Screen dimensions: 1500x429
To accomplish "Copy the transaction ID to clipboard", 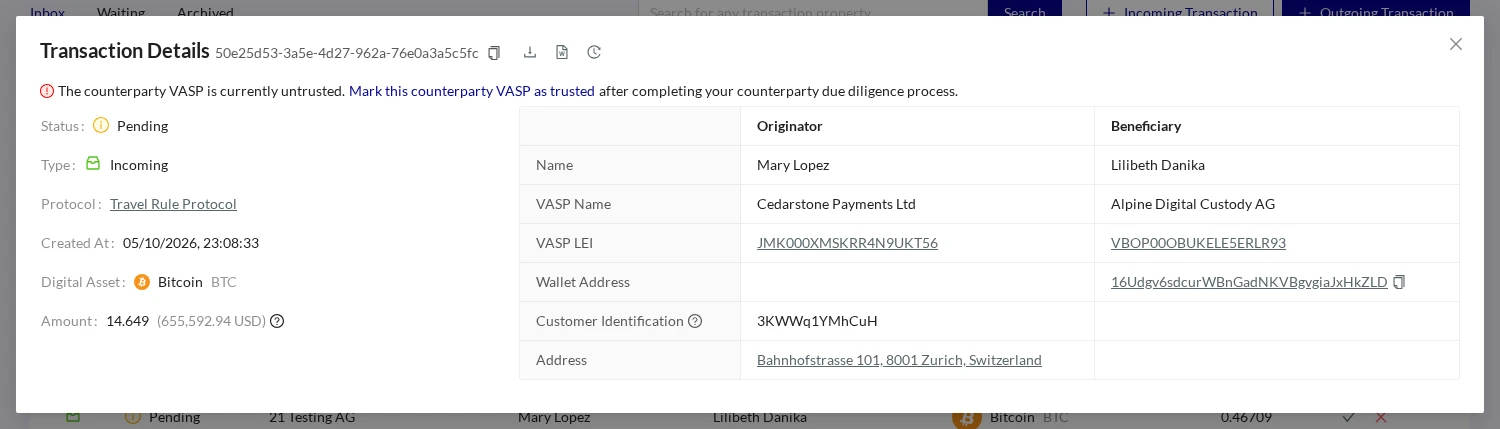I will (494, 52).
